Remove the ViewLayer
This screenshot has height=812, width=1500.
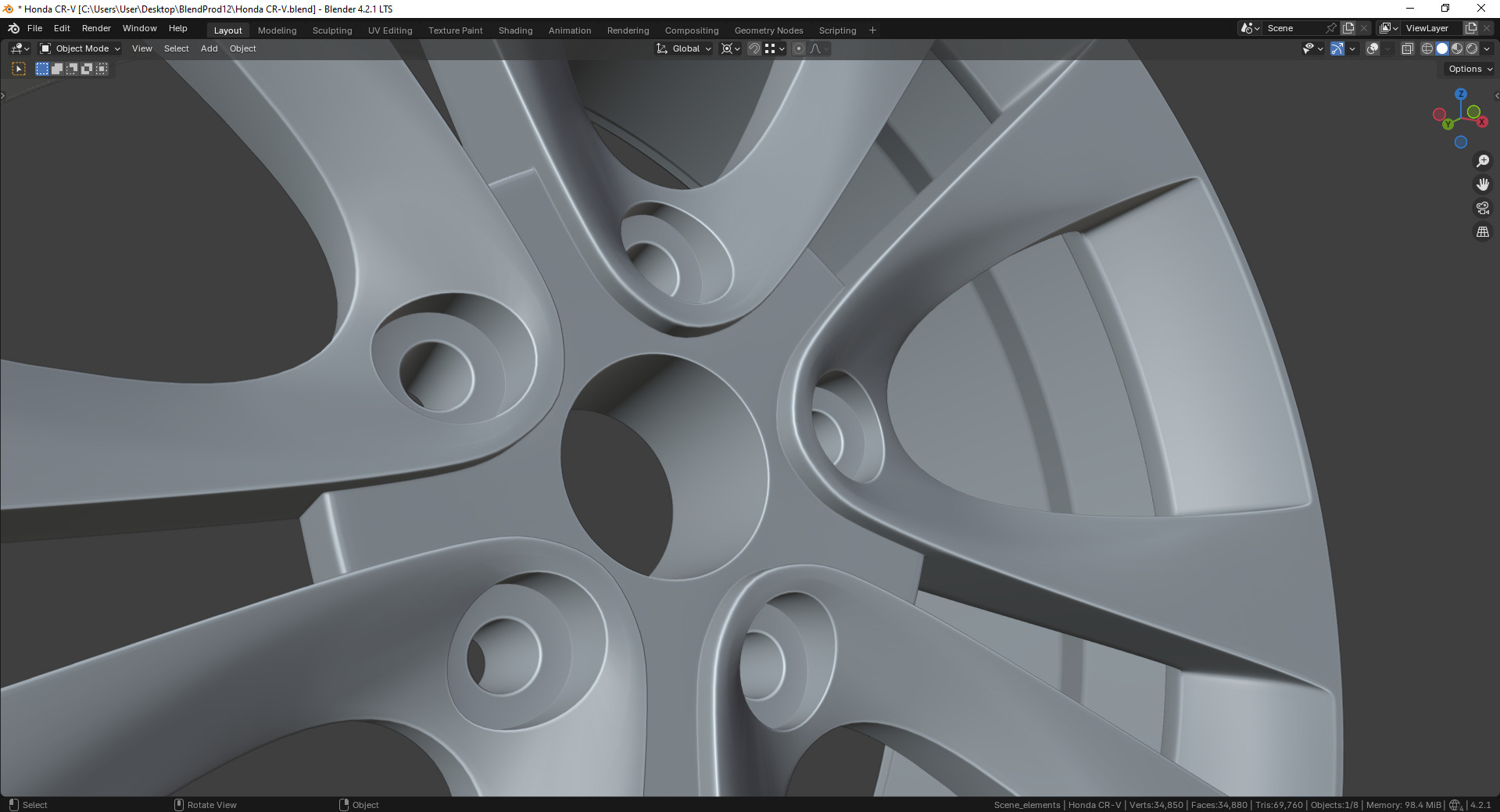pyautogui.click(x=1487, y=28)
